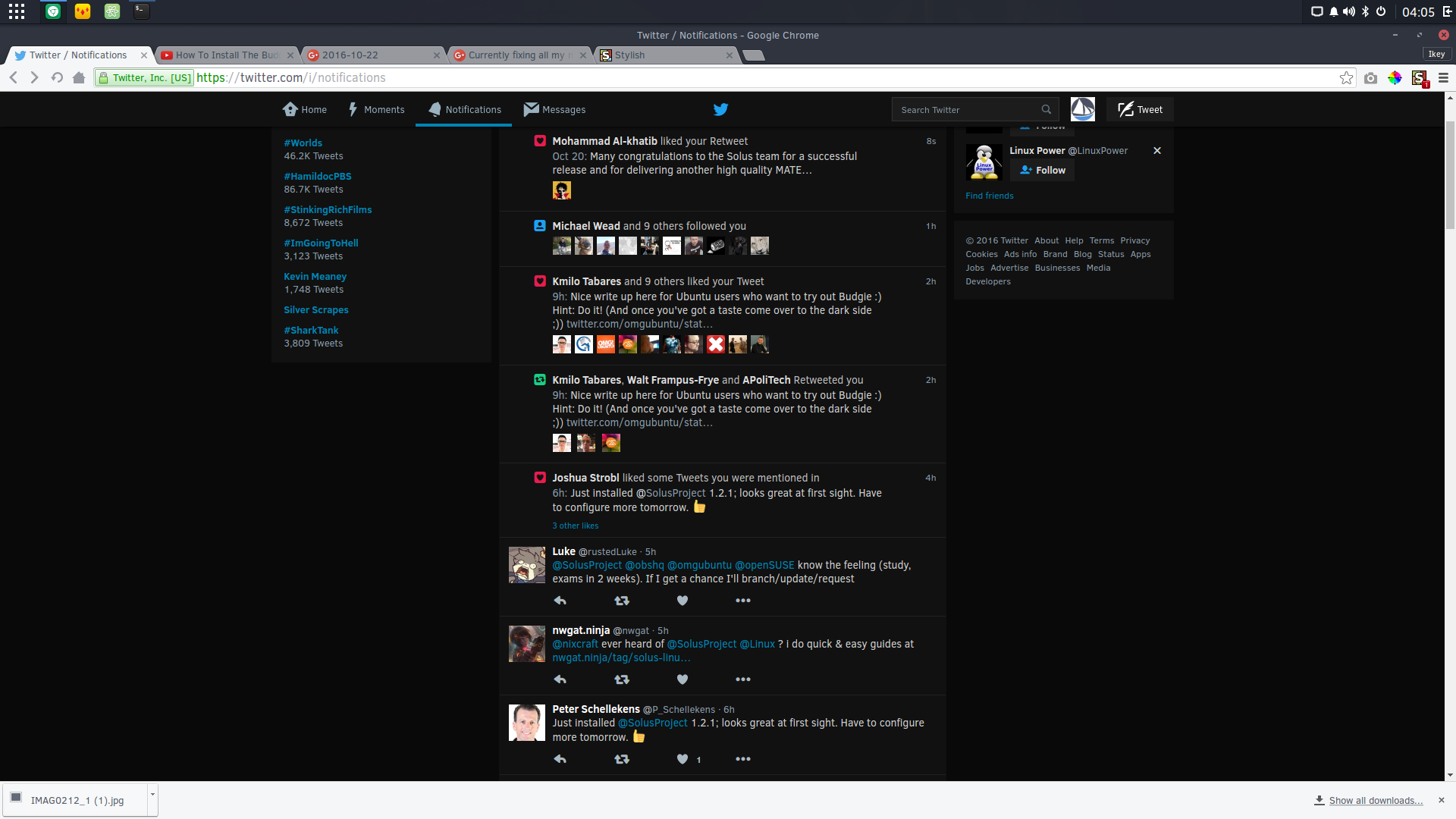Click the camera extension icon in toolbar
1456x819 pixels.
point(1370,78)
